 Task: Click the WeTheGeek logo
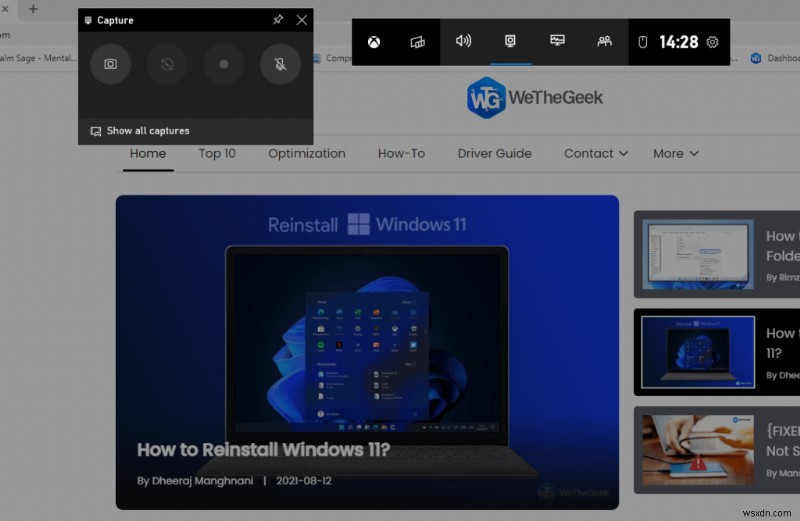(x=535, y=97)
